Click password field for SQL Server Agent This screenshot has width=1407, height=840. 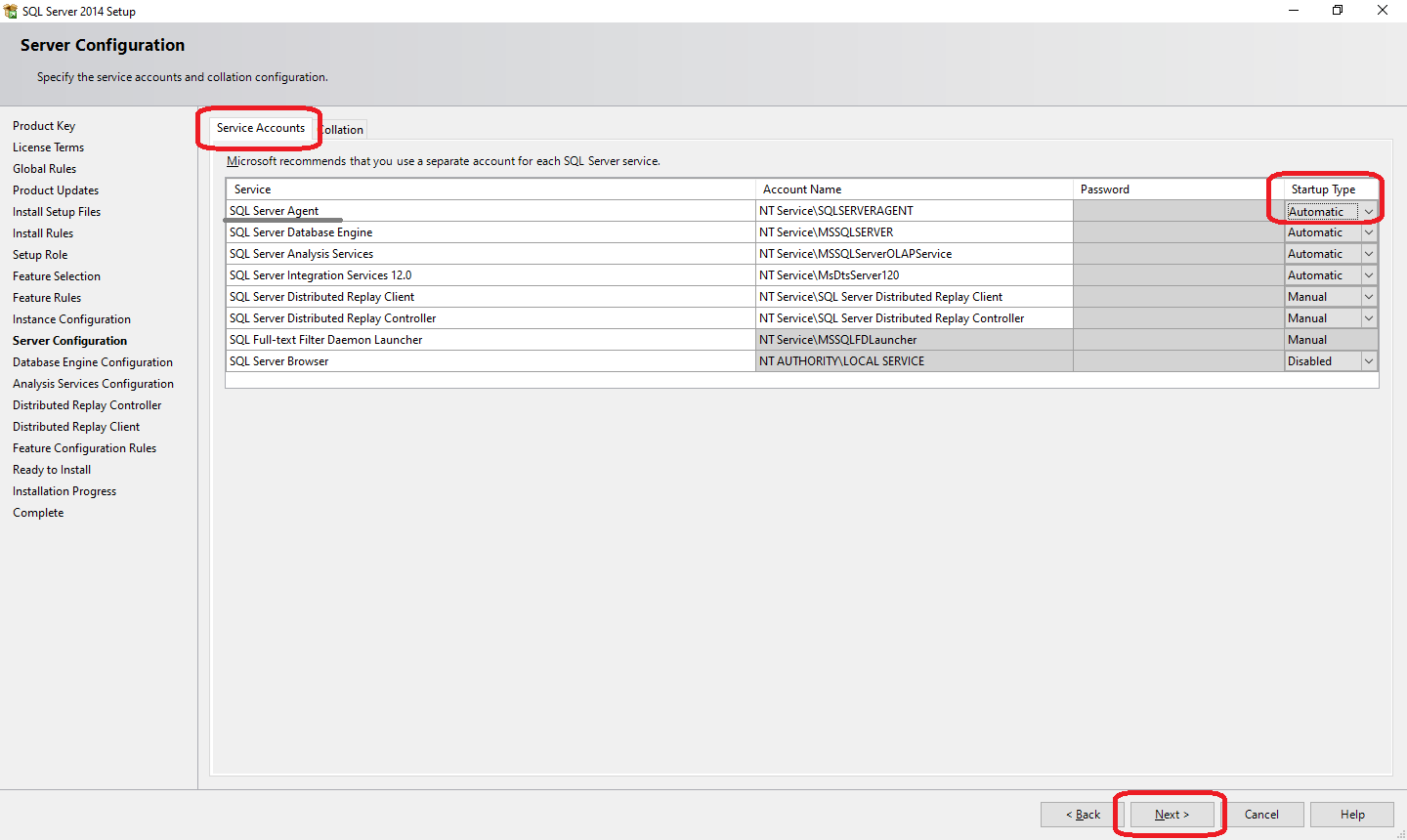point(1178,211)
